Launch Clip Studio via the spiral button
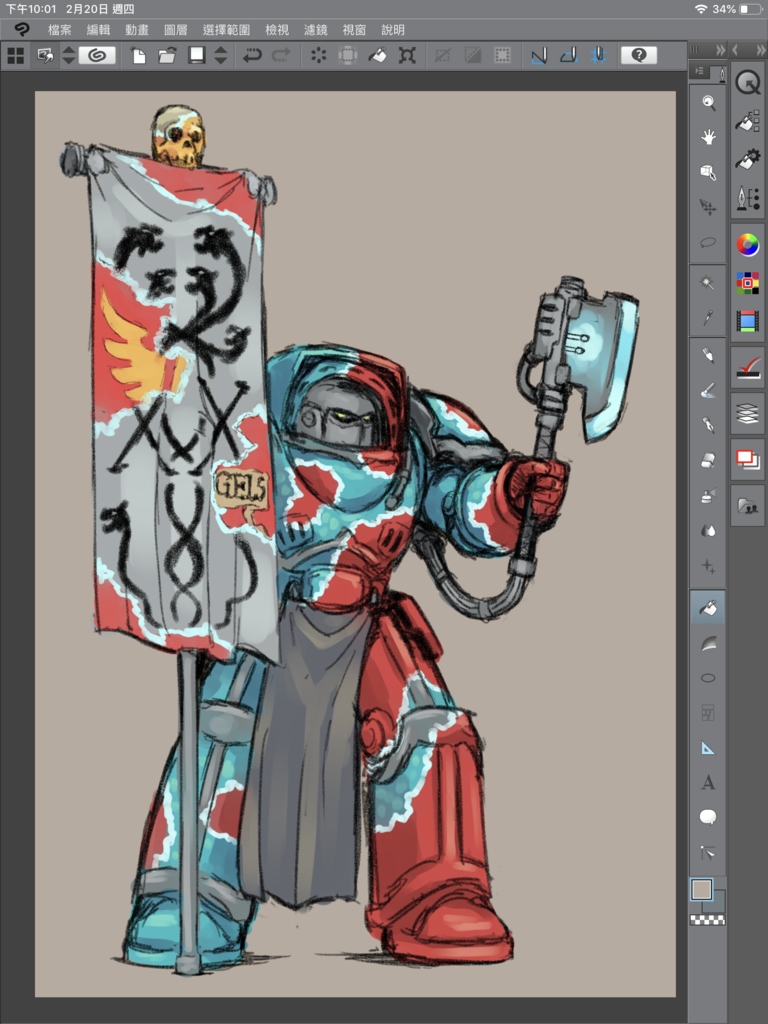This screenshot has width=768, height=1024. coord(97,56)
